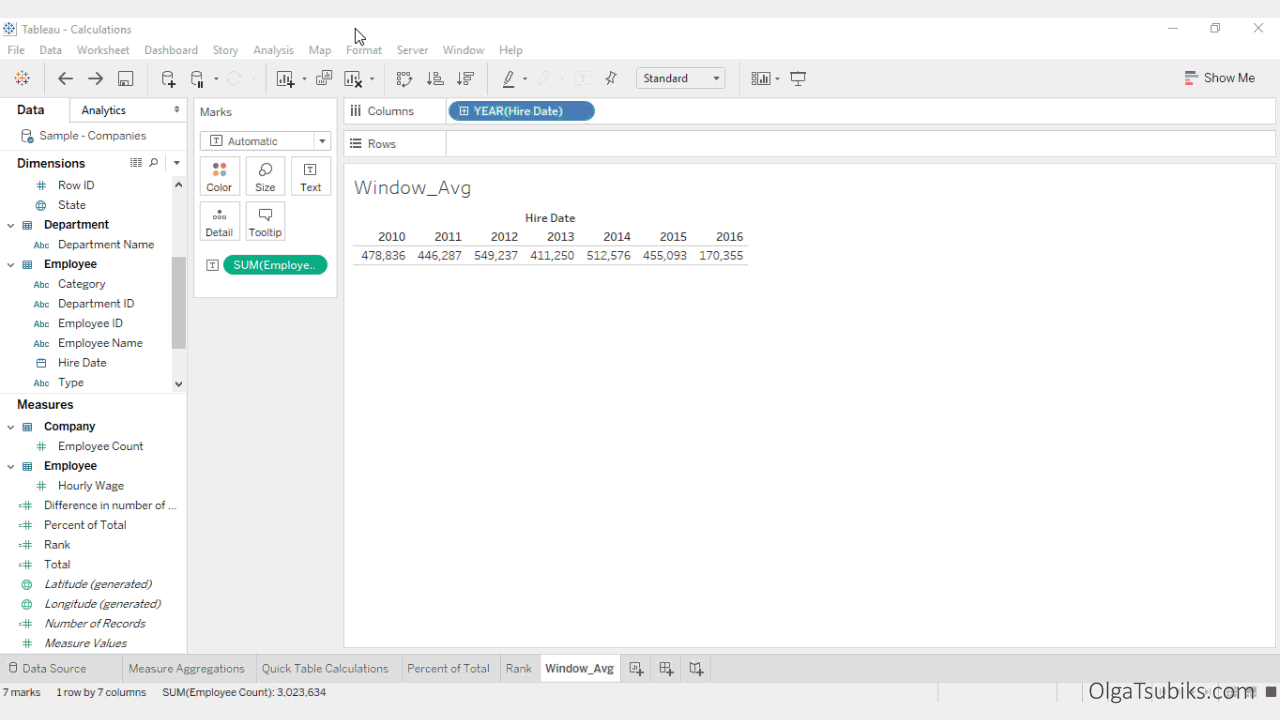1280x720 pixels.
Task: Open the File menu
Action: click(x=16, y=50)
